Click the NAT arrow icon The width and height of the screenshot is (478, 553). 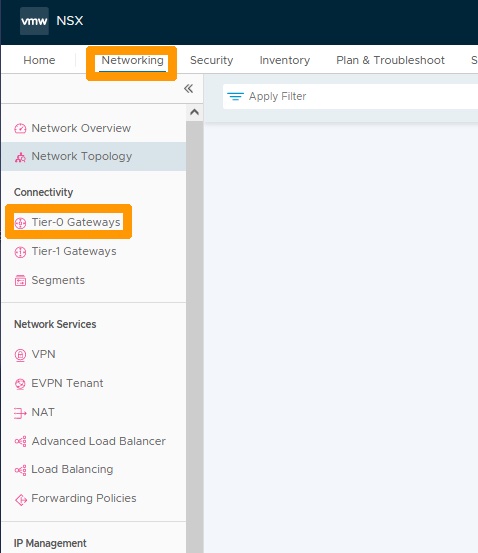tap(20, 413)
